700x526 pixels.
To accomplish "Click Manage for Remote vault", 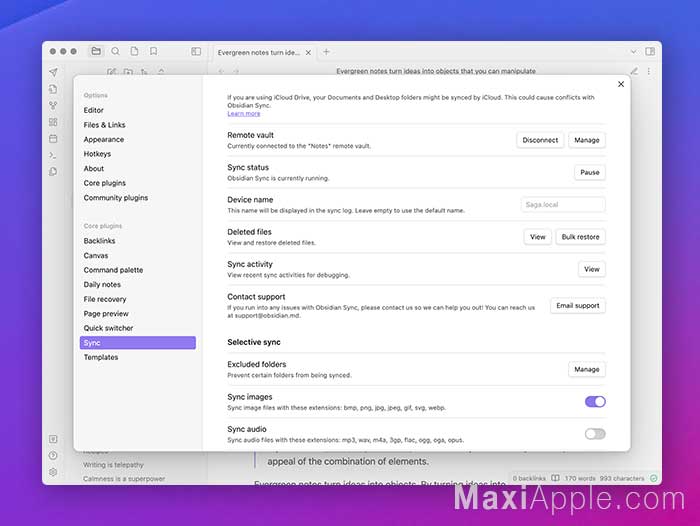I will (587, 140).
